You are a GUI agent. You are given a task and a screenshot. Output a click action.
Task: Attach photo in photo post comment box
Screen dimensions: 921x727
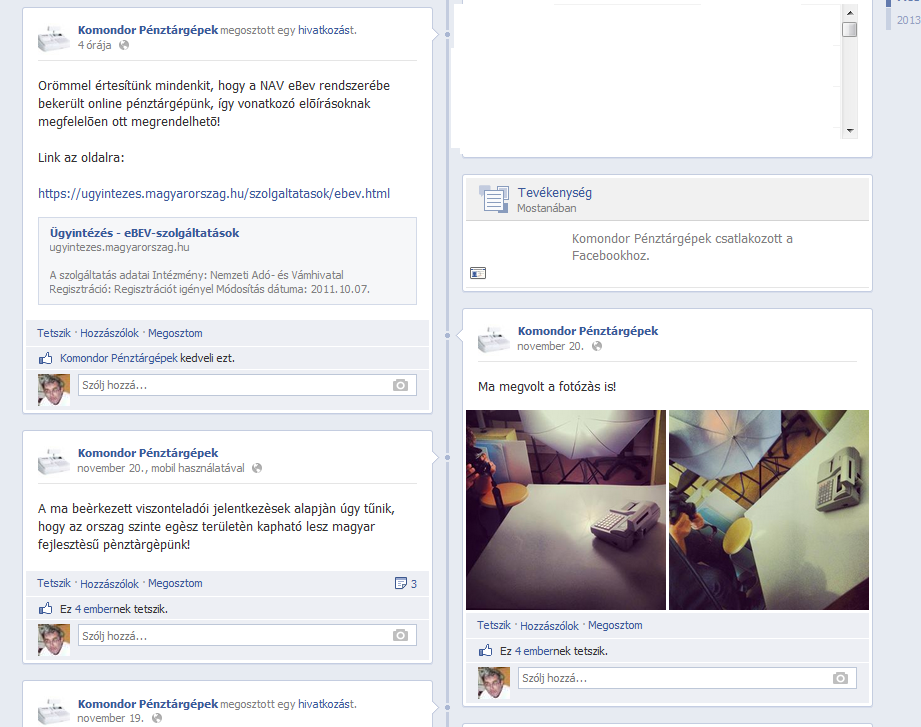(x=841, y=678)
